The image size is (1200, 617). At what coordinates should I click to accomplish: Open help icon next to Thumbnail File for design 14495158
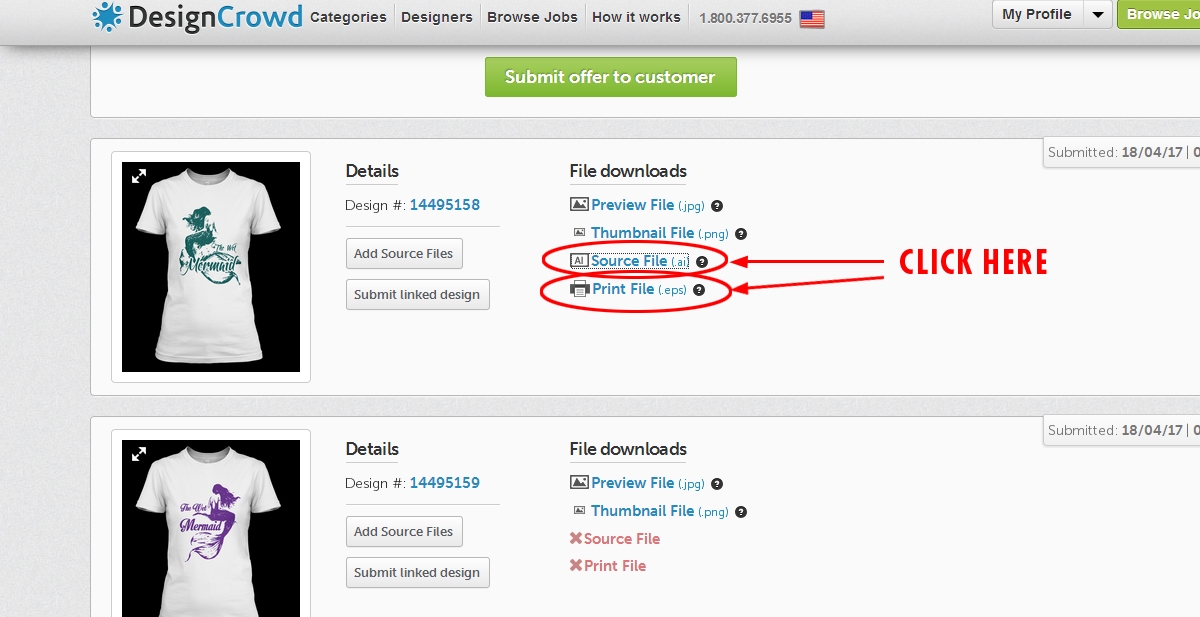tap(741, 234)
